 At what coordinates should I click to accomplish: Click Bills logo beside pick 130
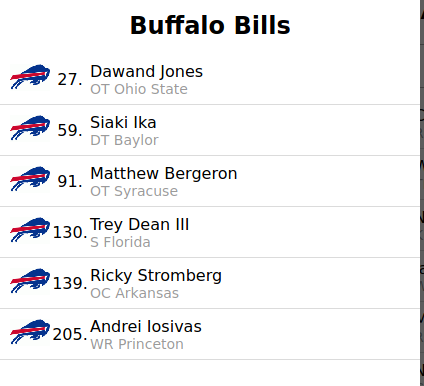30,230
